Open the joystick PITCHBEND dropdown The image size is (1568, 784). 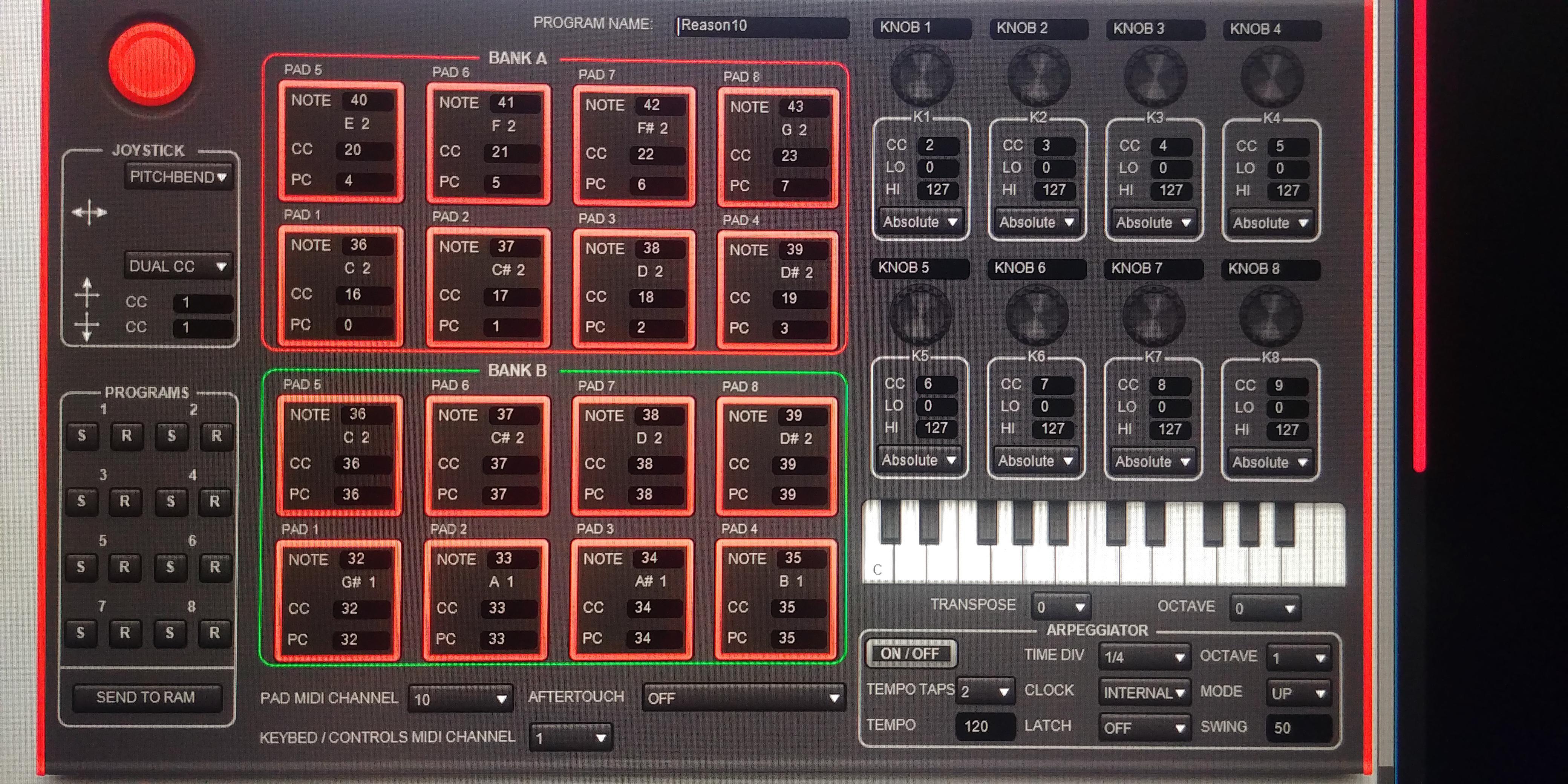click(178, 176)
